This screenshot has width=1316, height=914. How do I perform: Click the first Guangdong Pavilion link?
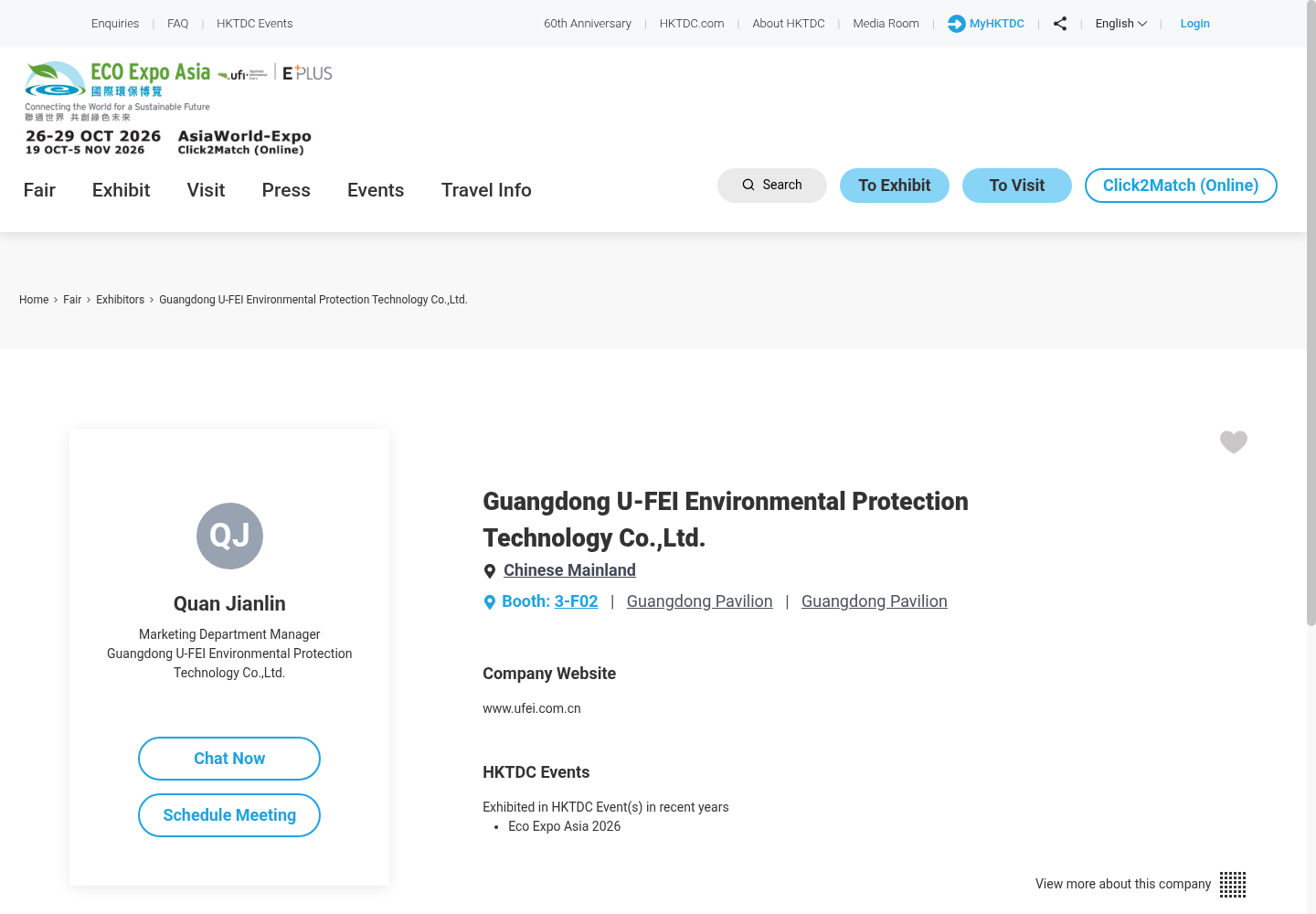[700, 601]
